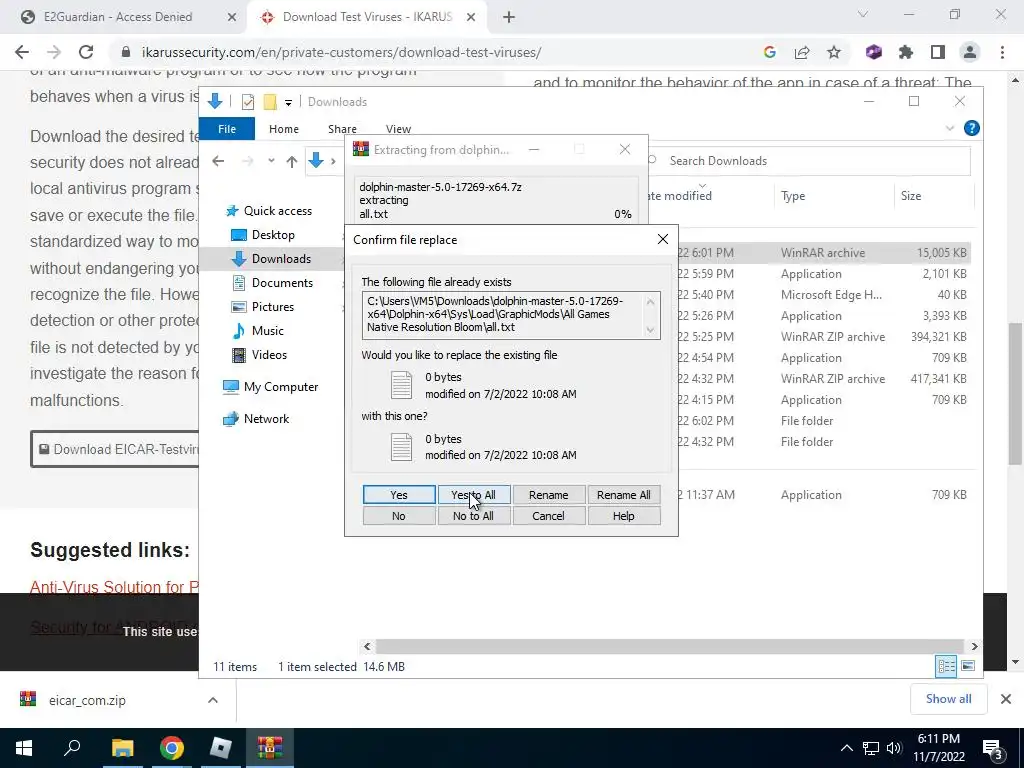Image resolution: width=1024 pixels, height=768 pixels.
Task: Open the Share tab in Explorer ribbon
Action: coord(342,129)
